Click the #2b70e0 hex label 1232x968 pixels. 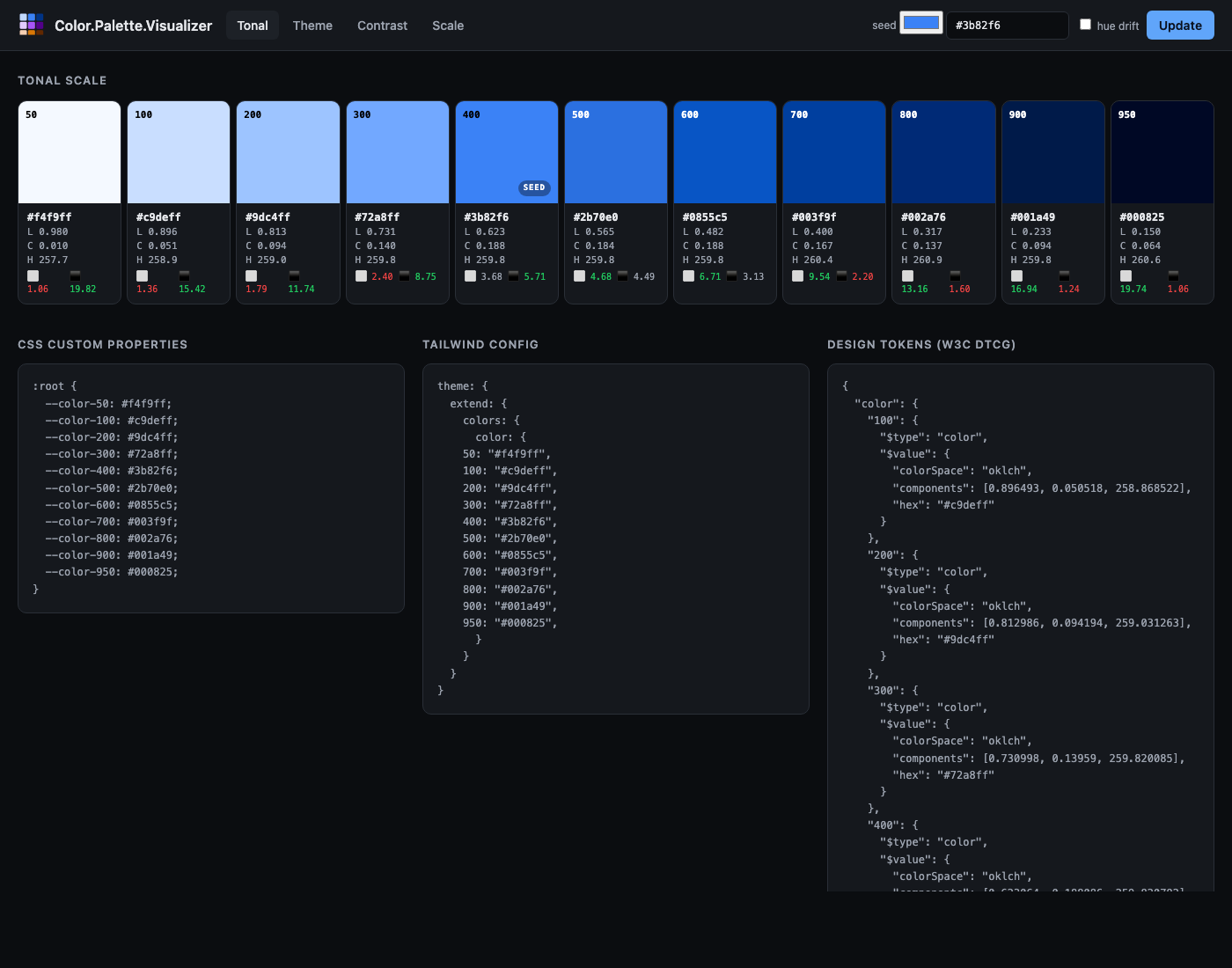pos(596,217)
